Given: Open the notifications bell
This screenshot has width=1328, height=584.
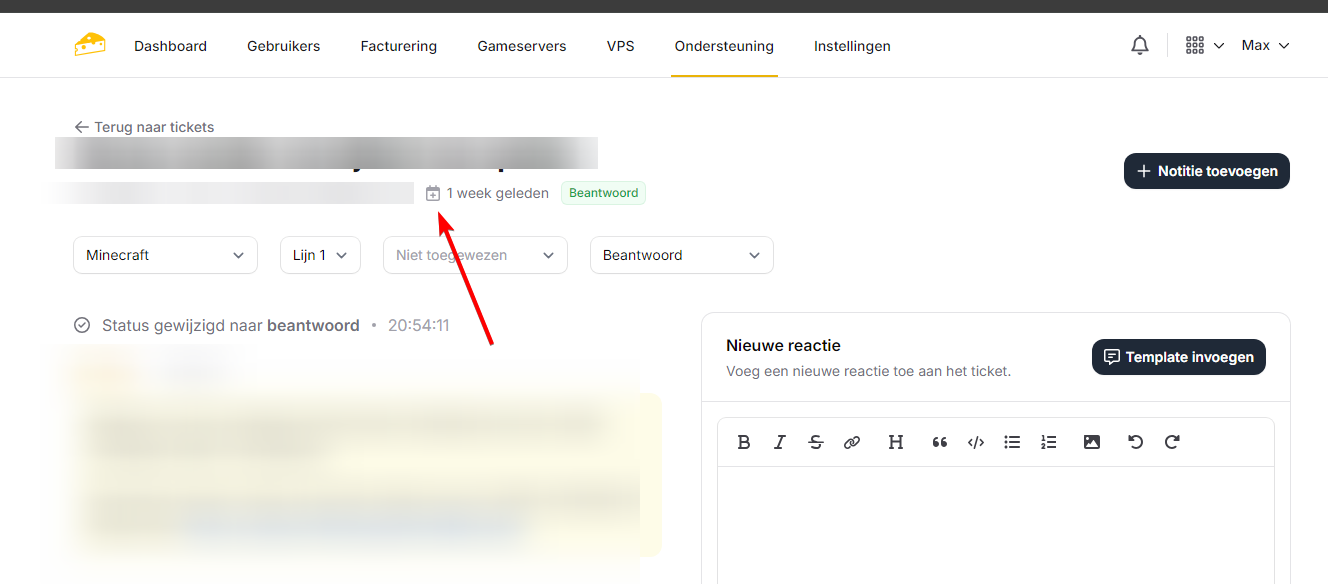Looking at the screenshot, I should [x=1140, y=46].
